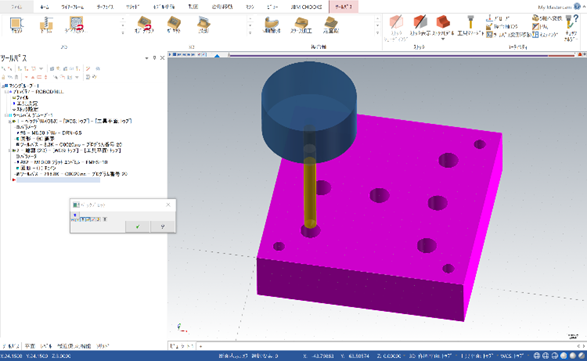Viewport: 587px width, 361px height.
Task: Select the Stock Setup tree item
Action: tap(27, 109)
